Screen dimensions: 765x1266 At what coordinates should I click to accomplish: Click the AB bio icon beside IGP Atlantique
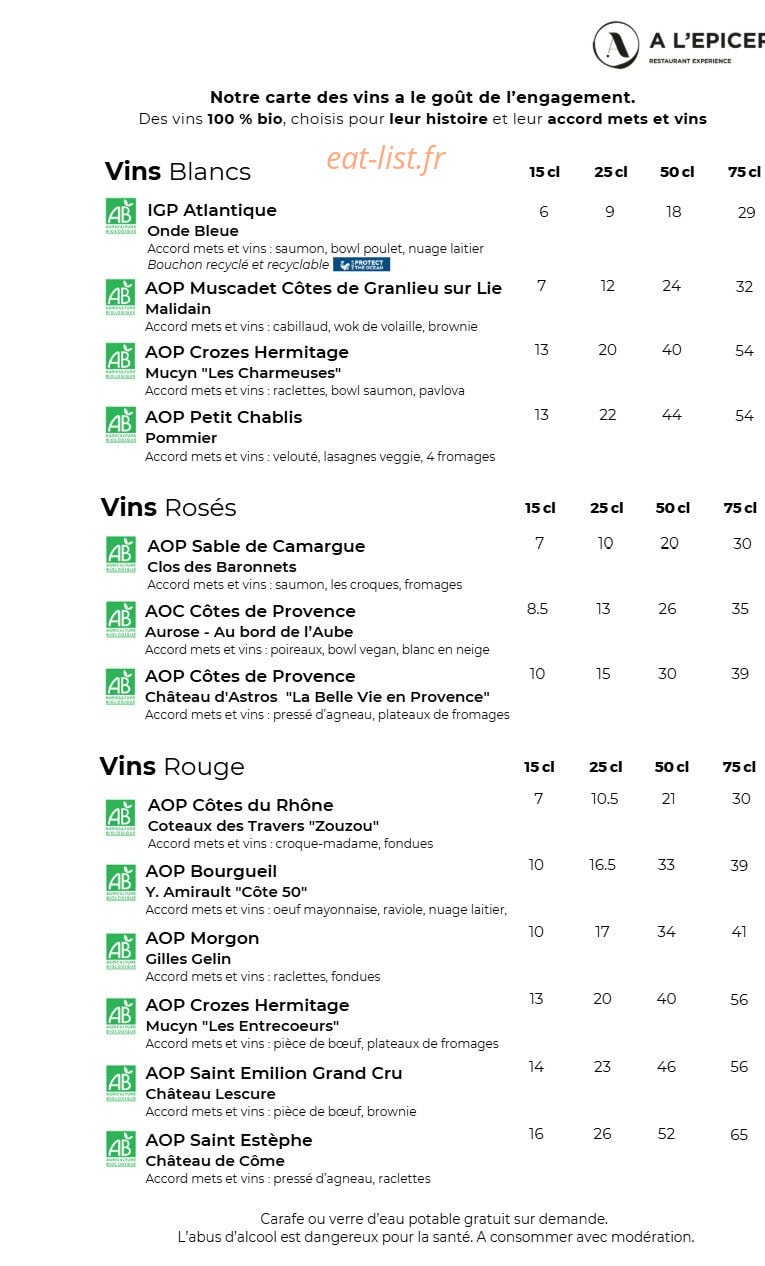121,217
